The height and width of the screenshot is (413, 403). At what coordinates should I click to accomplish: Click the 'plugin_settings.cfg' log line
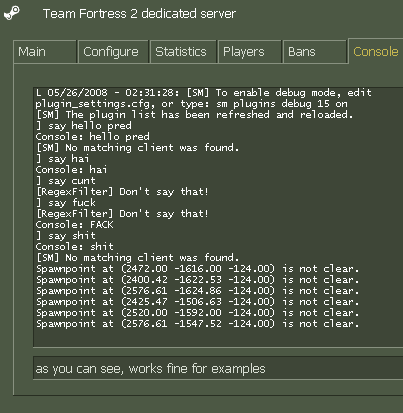coord(192,104)
